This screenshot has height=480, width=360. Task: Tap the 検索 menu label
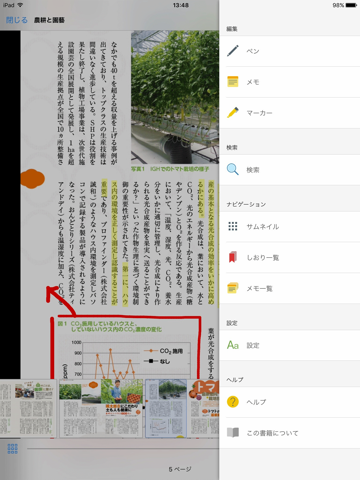point(253,170)
